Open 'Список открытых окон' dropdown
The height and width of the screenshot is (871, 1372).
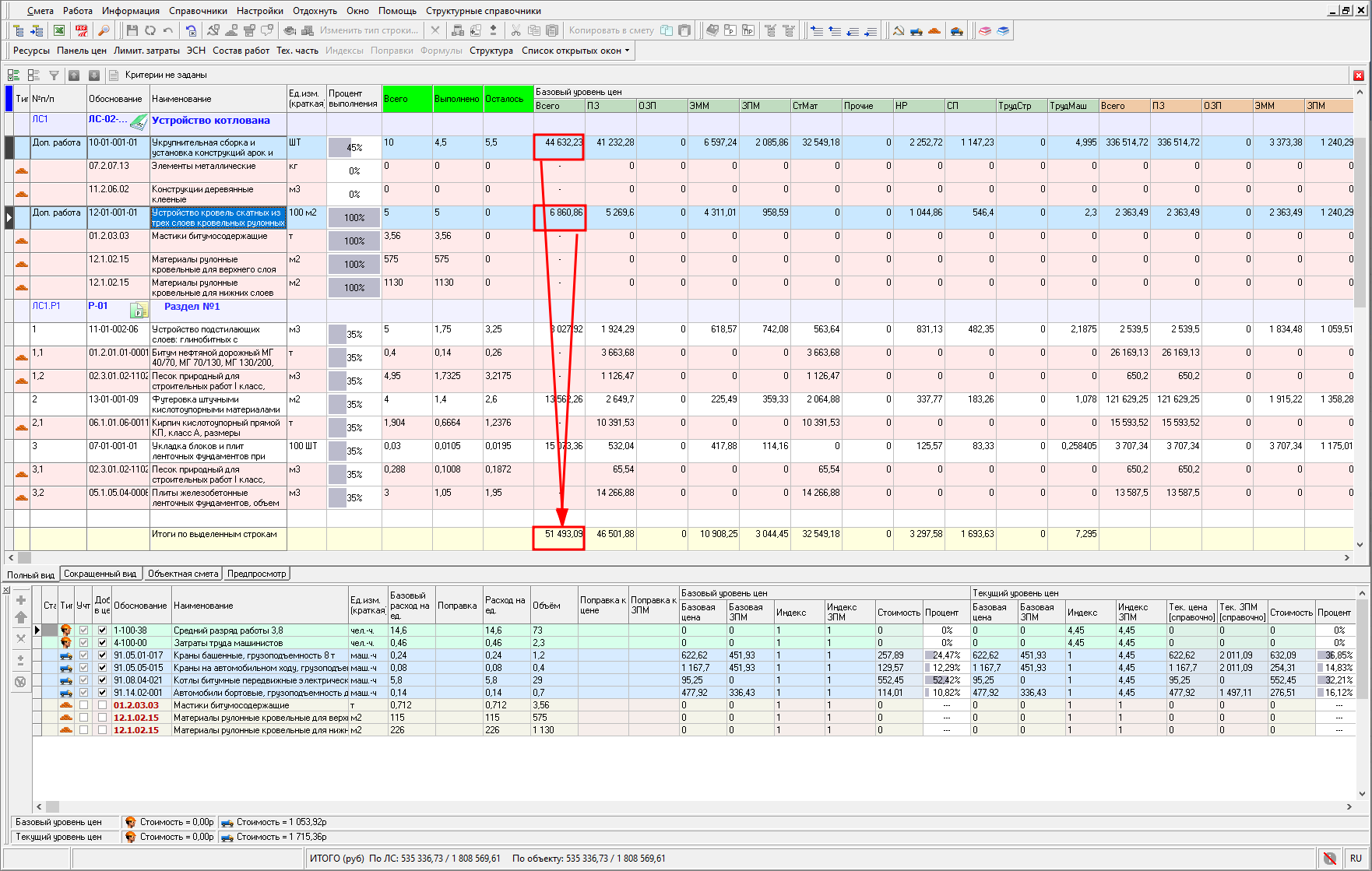(x=575, y=51)
